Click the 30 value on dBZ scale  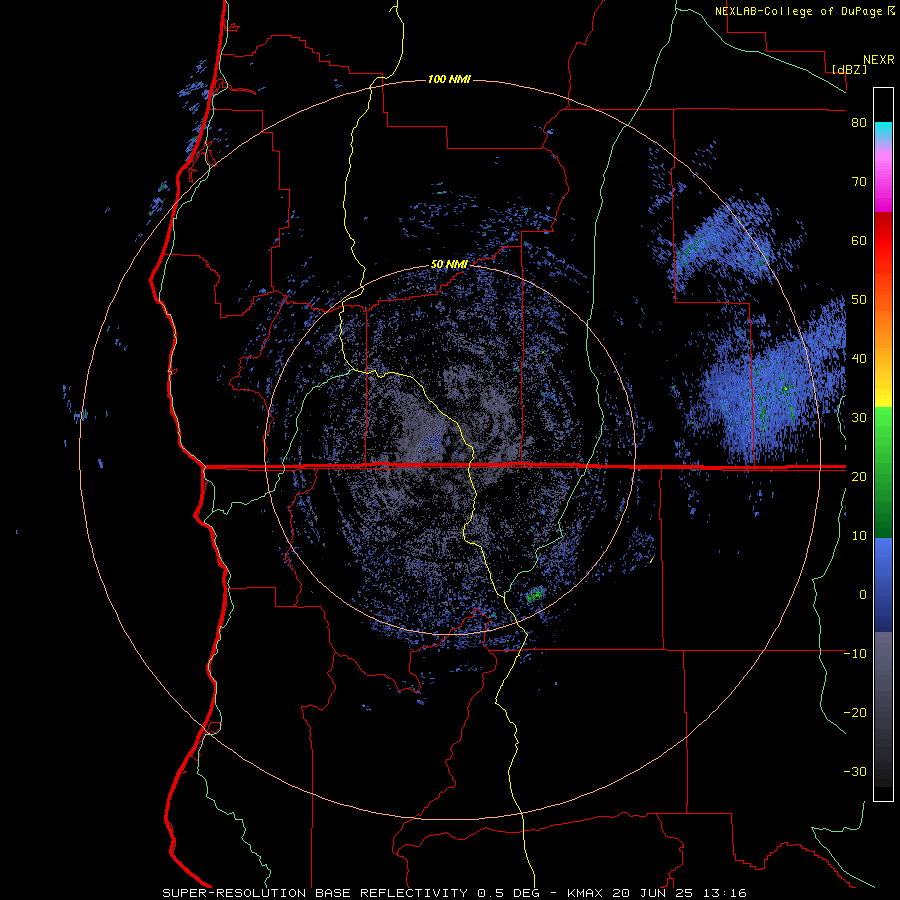(x=859, y=418)
